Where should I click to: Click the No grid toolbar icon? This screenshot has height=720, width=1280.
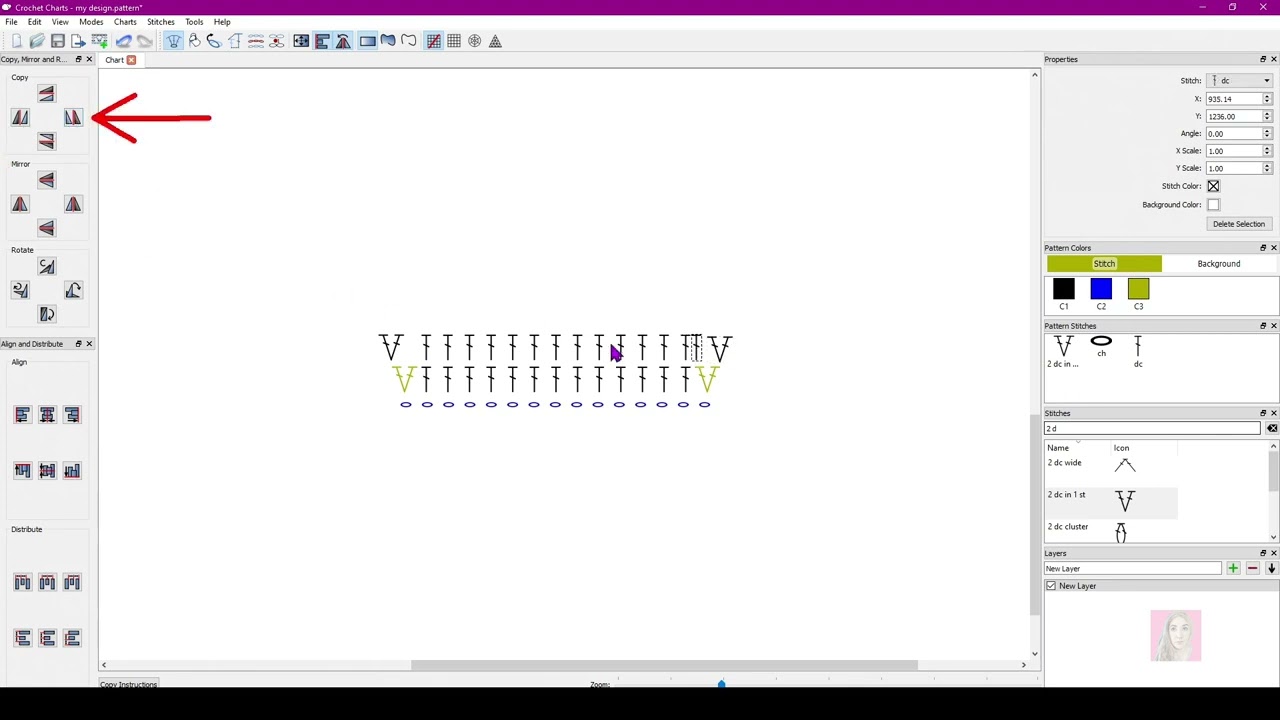(433, 41)
